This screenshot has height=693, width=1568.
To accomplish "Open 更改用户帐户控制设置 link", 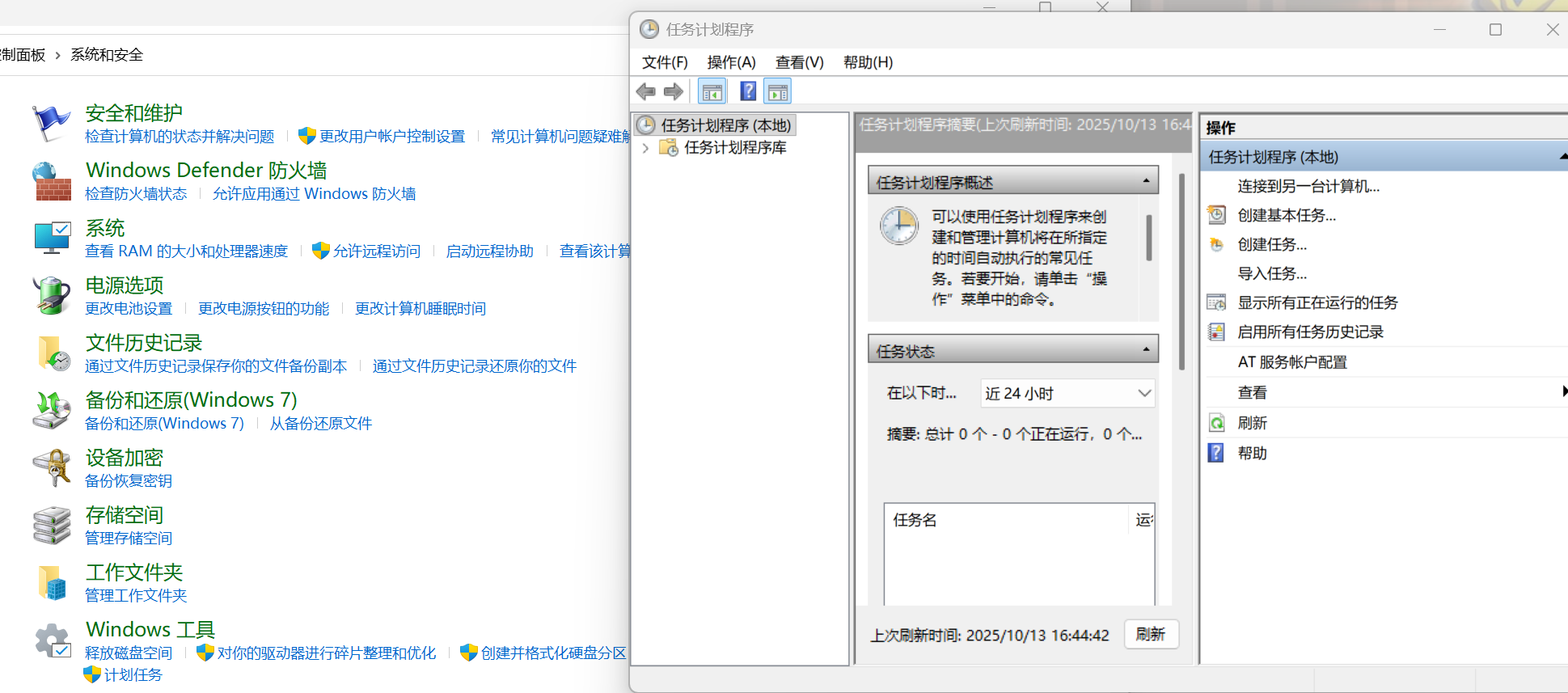I will 392,137.
